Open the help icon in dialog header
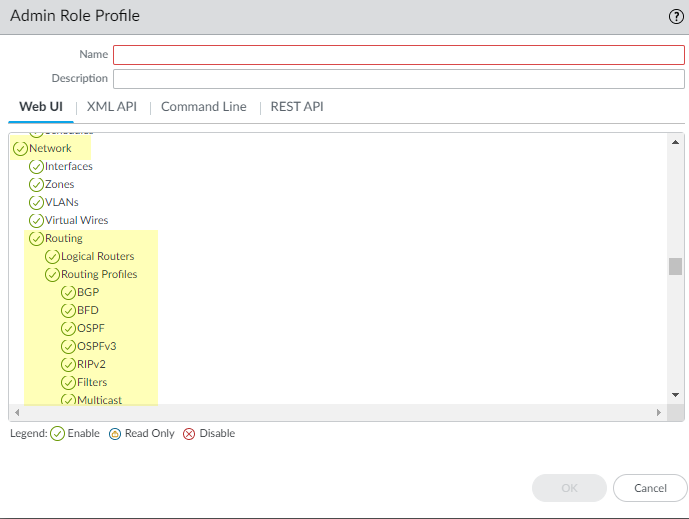689x519 pixels. [676, 17]
